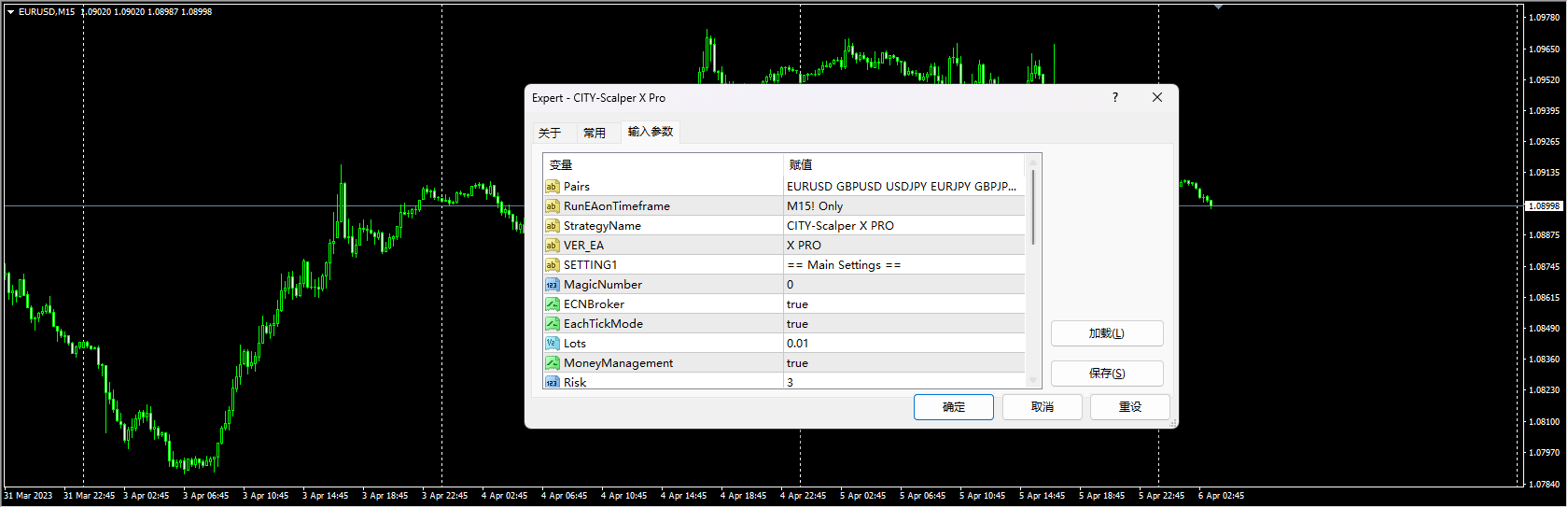
Task: Cancel the dialog with 取消
Action: pyautogui.click(x=1043, y=407)
